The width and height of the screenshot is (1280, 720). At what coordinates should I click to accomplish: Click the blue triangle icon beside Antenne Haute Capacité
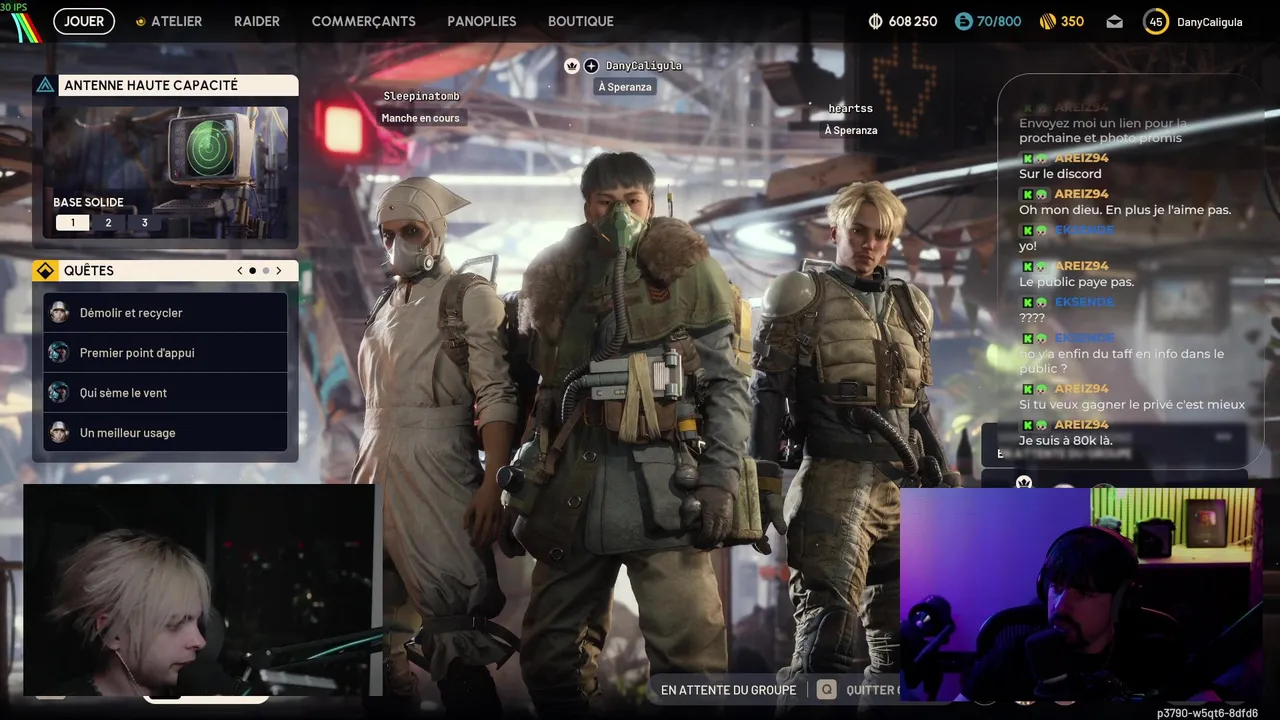click(45, 85)
